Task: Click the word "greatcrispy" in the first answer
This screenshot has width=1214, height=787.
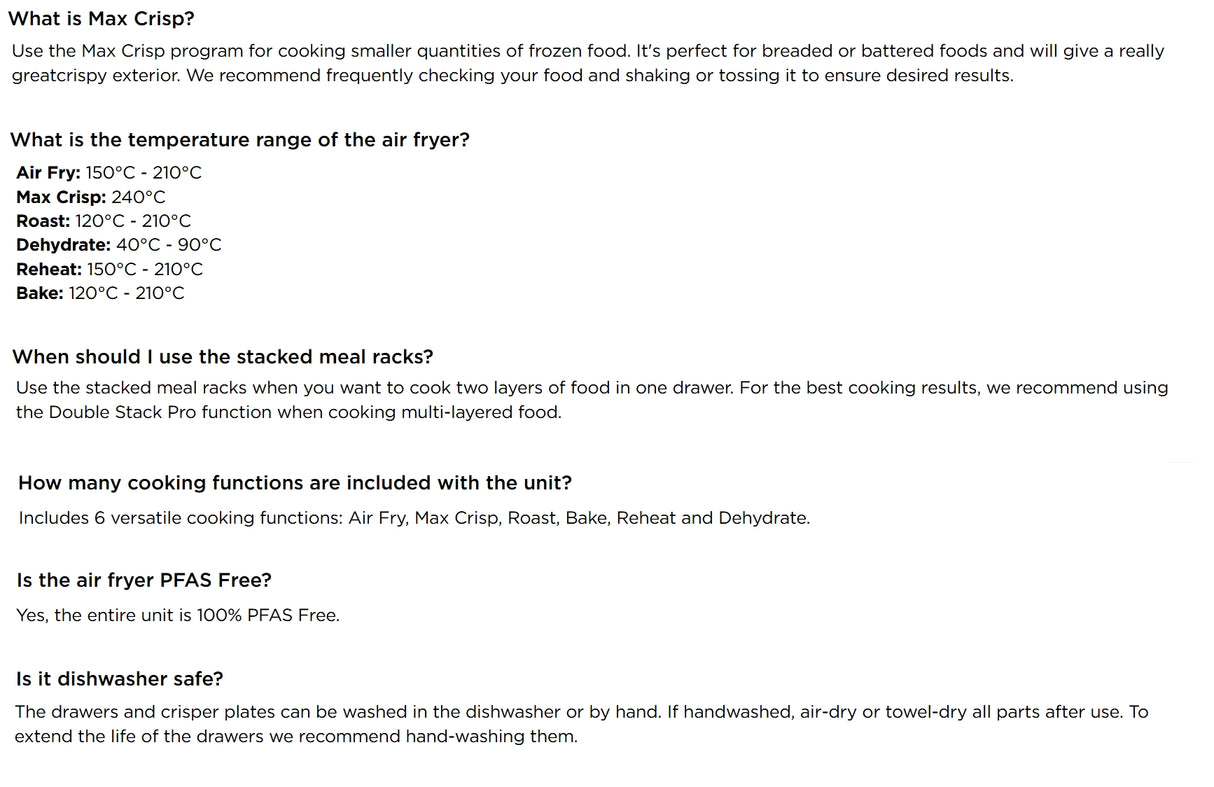Action: click(55, 76)
